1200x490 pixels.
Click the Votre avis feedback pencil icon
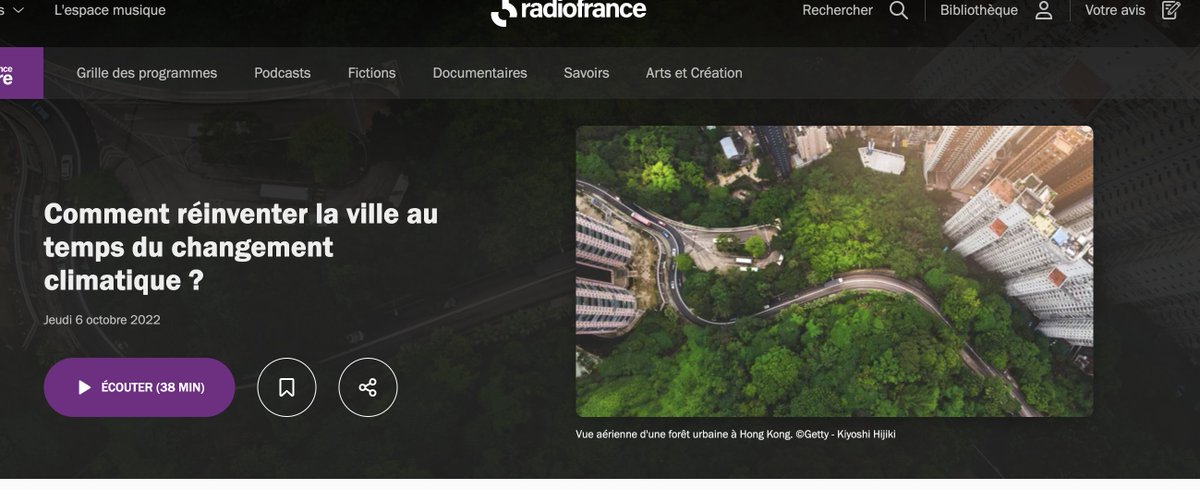click(x=1171, y=11)
